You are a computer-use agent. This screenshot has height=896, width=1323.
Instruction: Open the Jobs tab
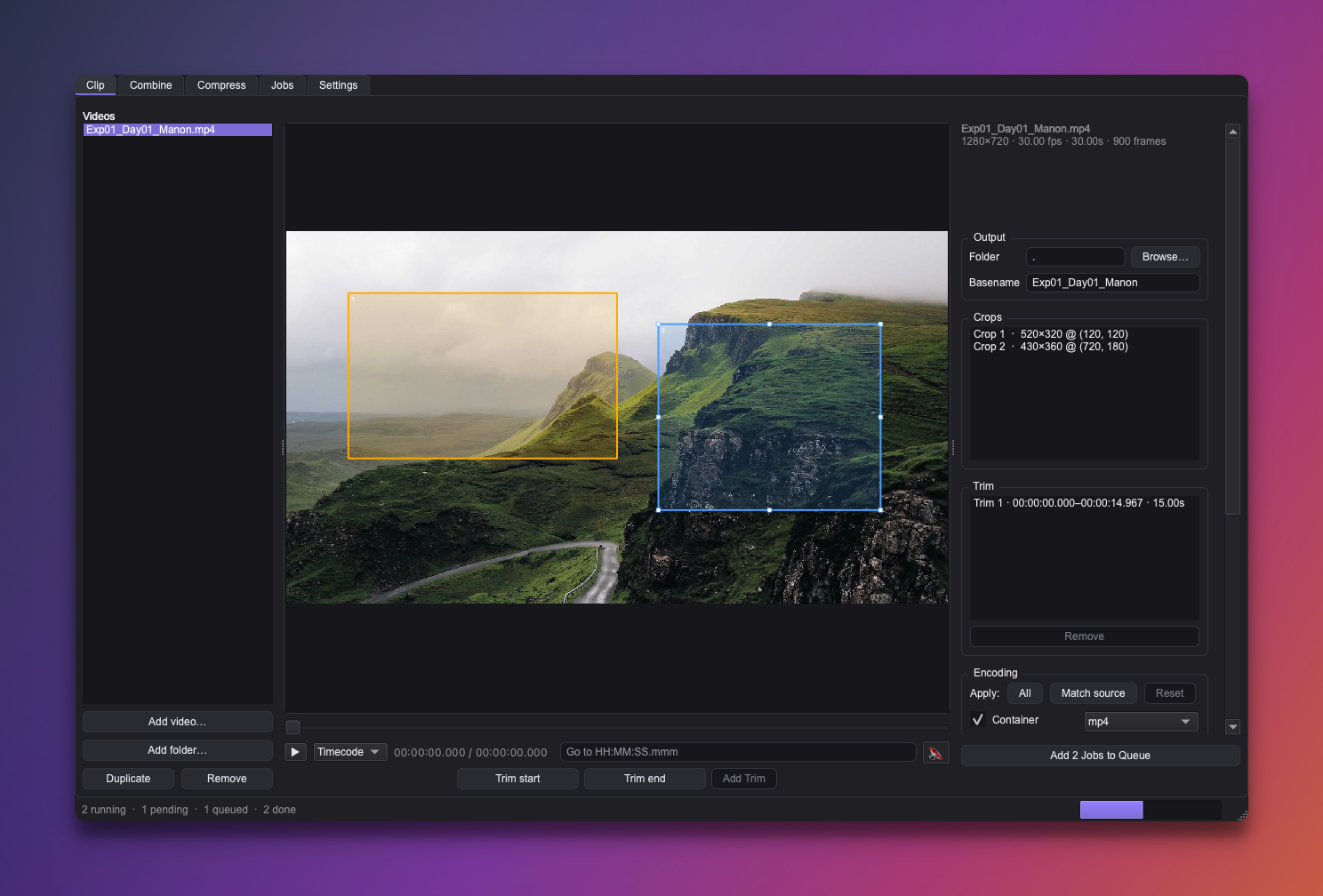click(x=282, y=85)
